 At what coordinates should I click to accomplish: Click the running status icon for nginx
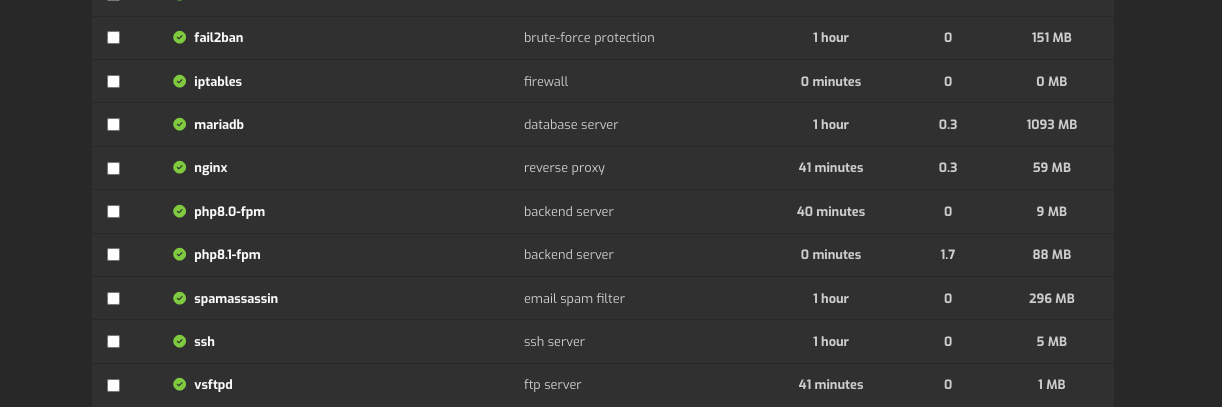(180, 168)
